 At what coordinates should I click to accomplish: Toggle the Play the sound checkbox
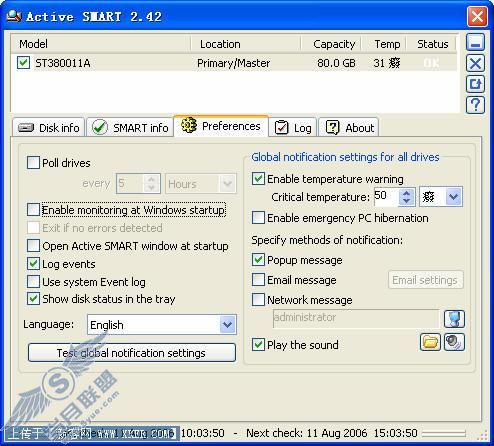coord(258,345)
